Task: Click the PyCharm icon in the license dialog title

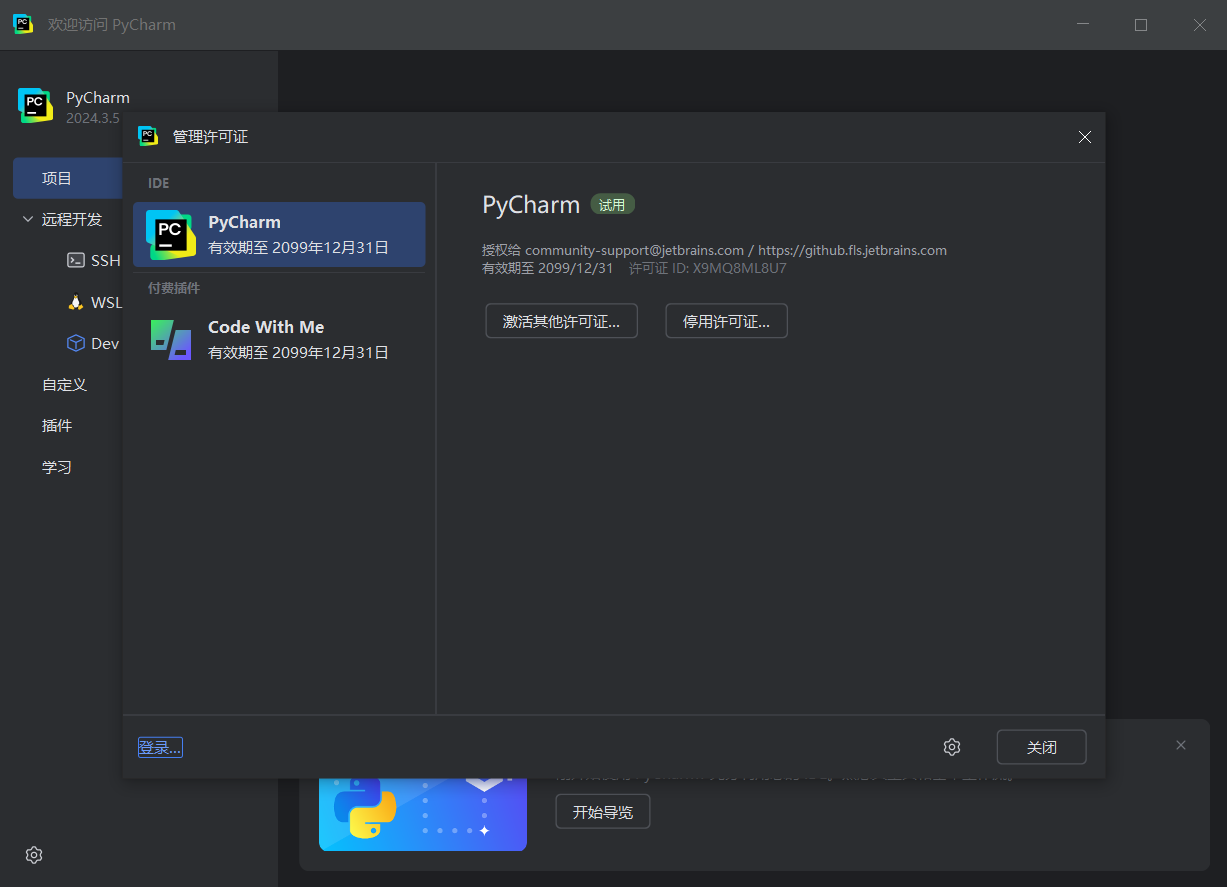Action: (148, 136)
